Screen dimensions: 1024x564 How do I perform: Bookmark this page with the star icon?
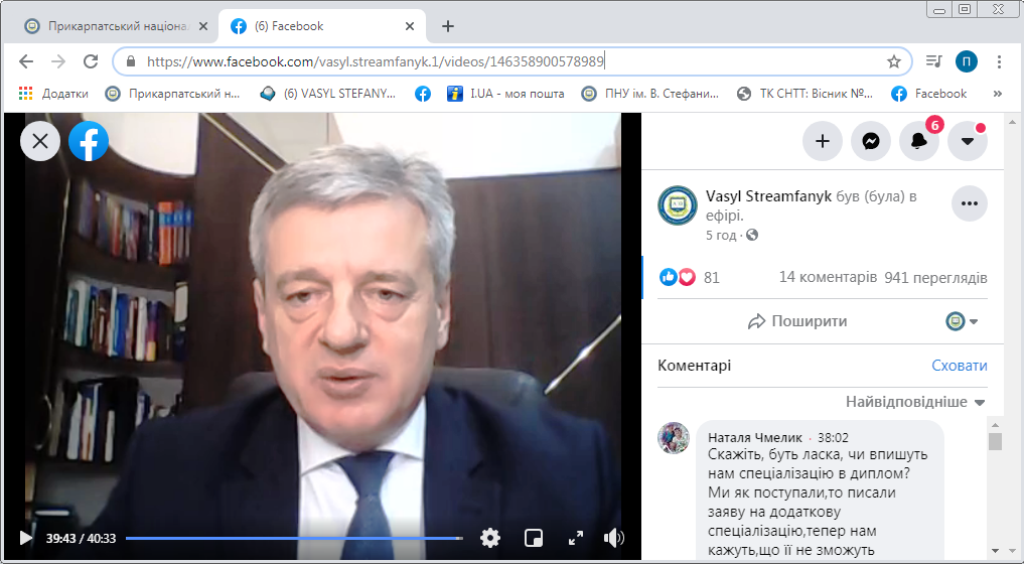click(893, 61)
